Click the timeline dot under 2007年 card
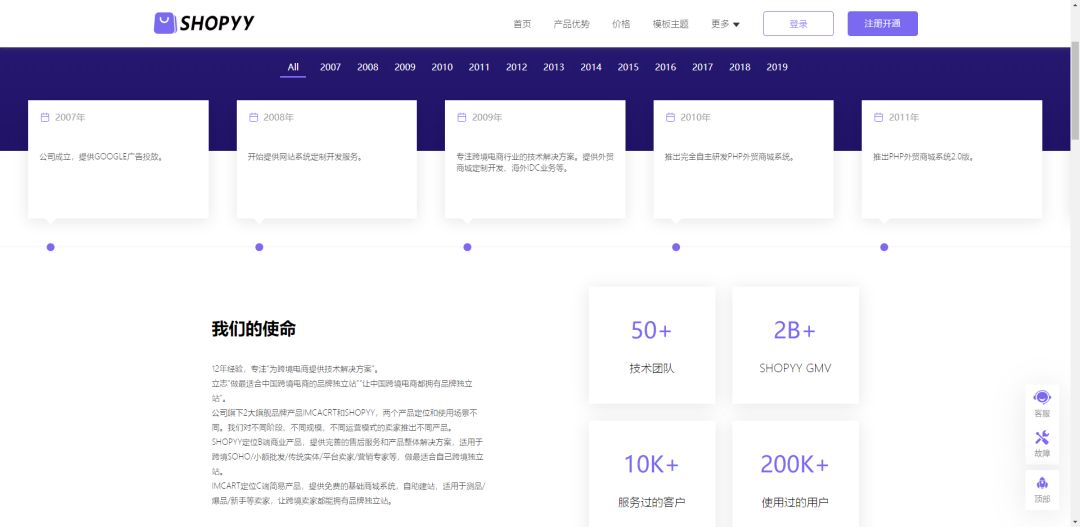The image size is (1080, 527). [x=50, y=247]
